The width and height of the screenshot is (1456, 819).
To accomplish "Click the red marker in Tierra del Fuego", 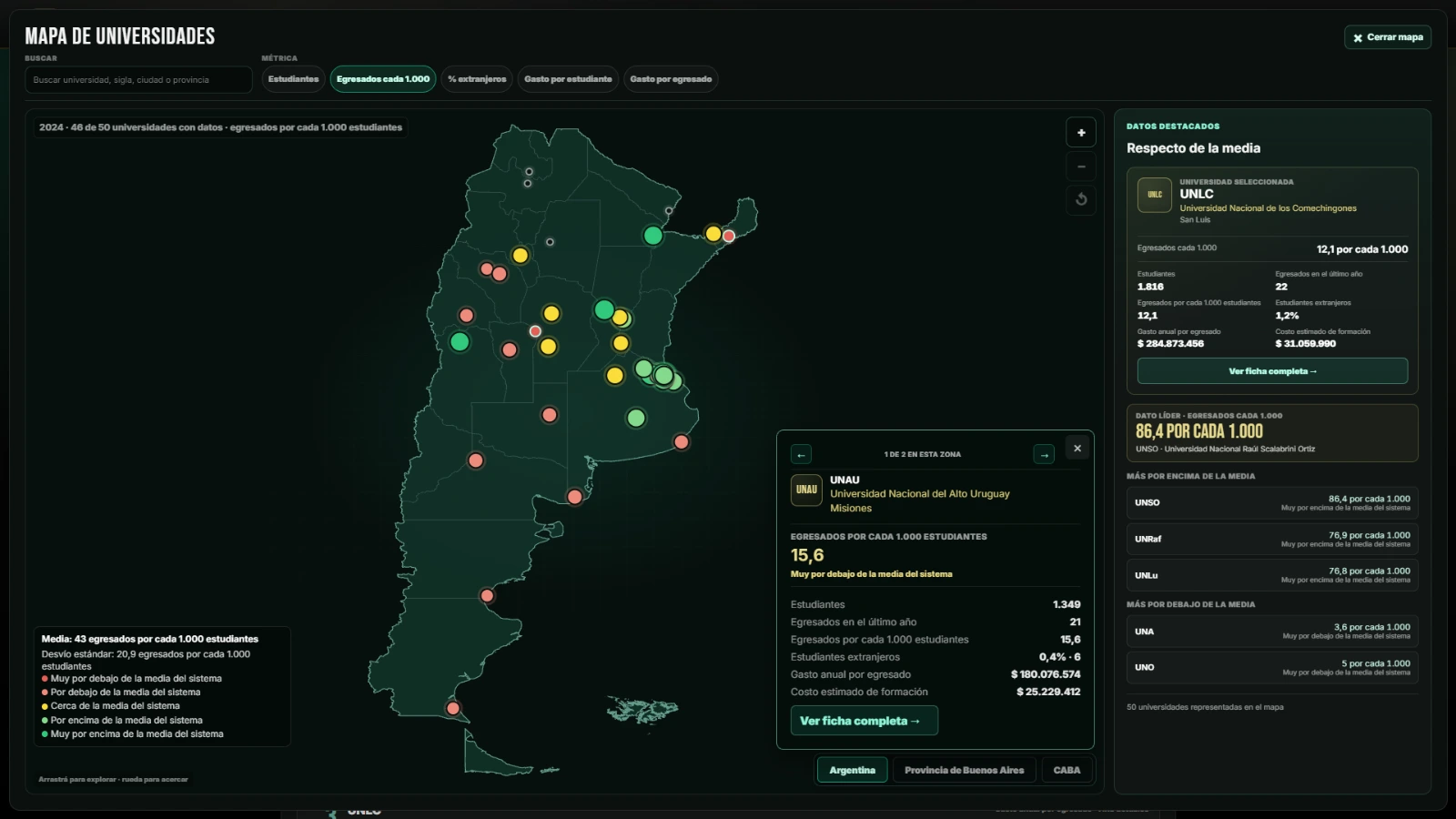I will (x=453, y=708).
